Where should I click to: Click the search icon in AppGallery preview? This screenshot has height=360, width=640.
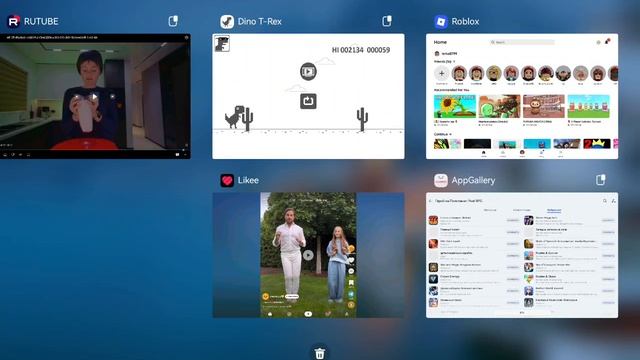[x=604, y=201]
